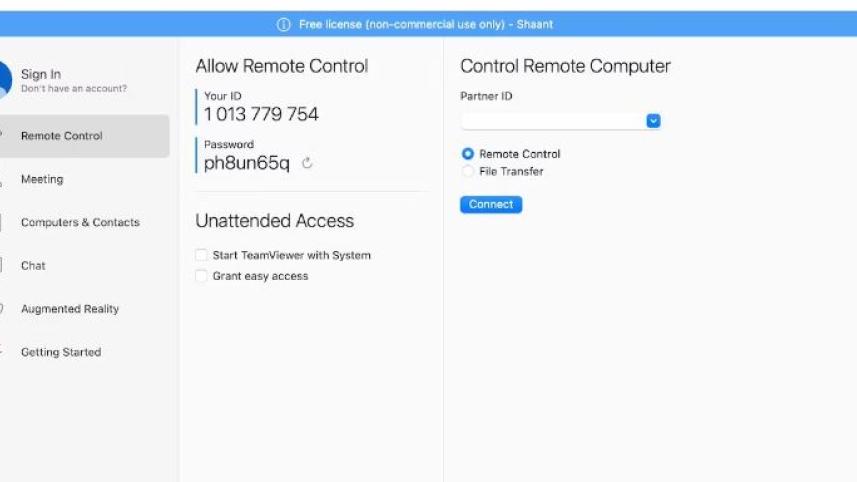Select the Remote Control radio button
The image size is (857, 482).
point(468,154)
